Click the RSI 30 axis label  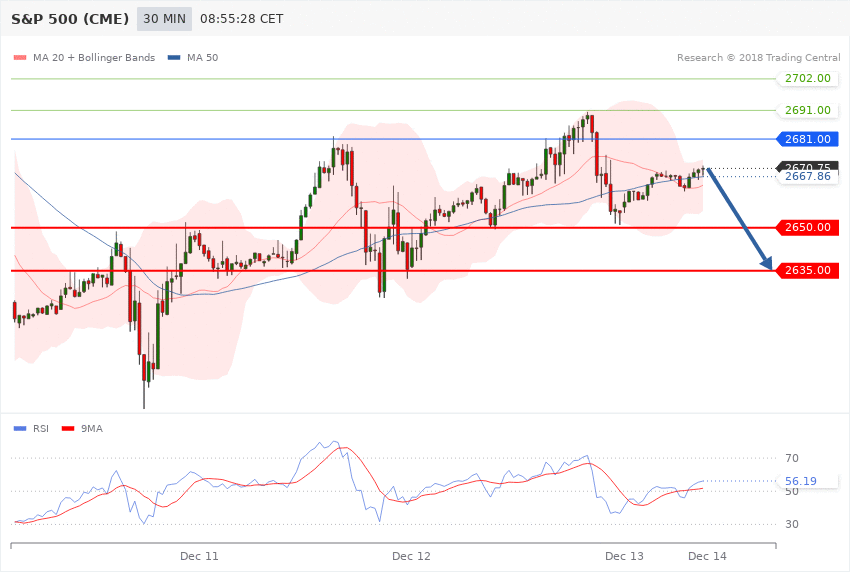pos(791,525)
